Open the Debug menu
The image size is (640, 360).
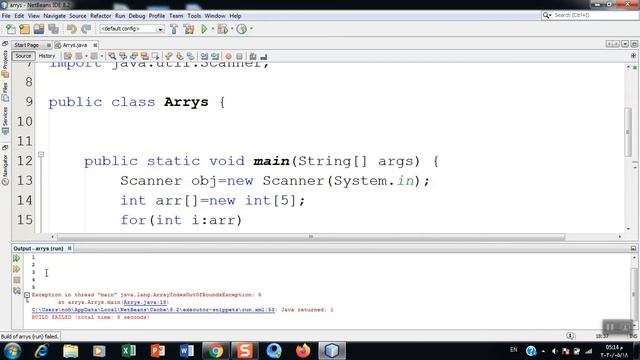pyautogui.click(x=137, y=16)
